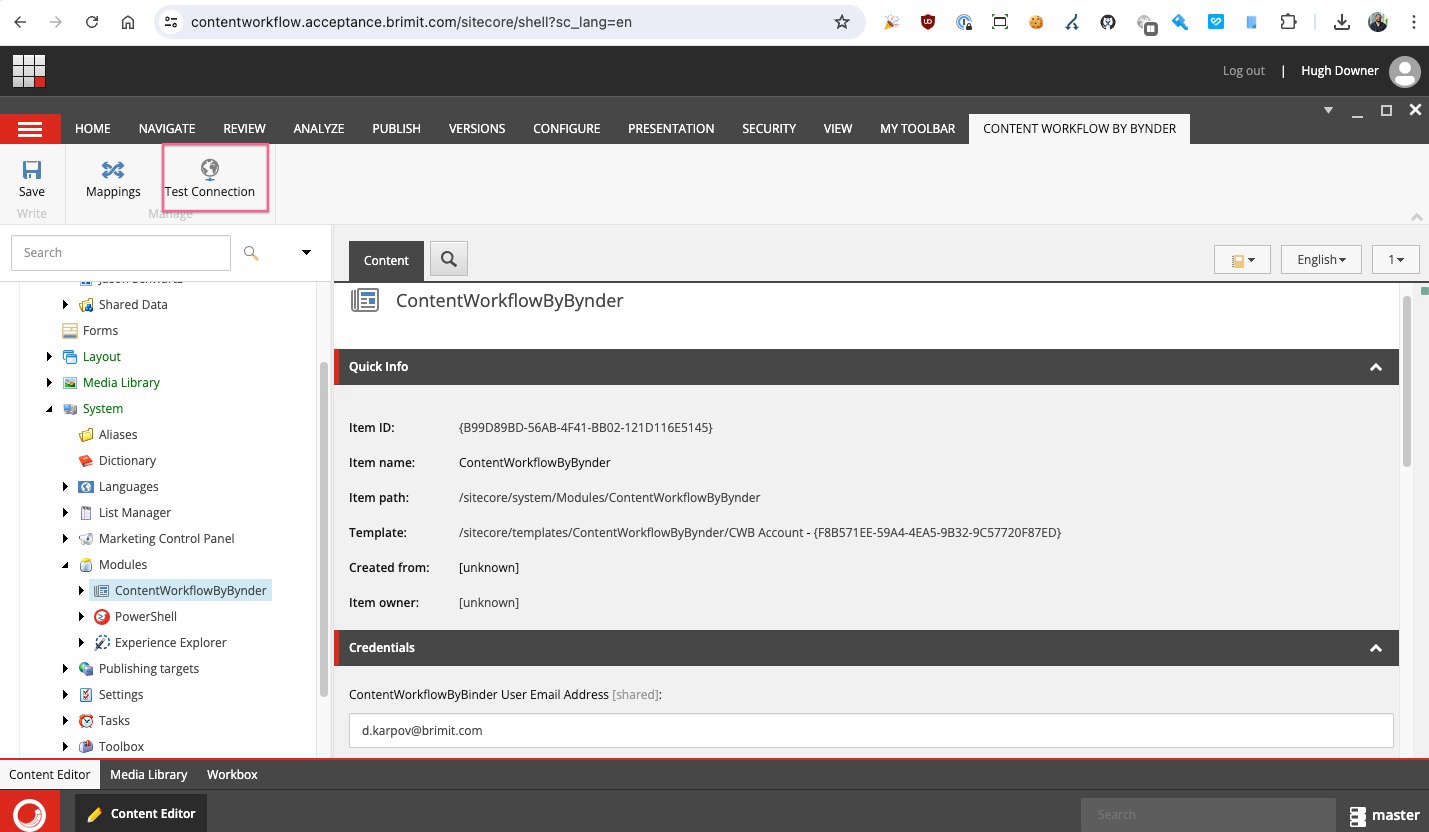Open Chrome three-dot menu
Viewport: 1429px width, 832px height.
[1413, 22]
